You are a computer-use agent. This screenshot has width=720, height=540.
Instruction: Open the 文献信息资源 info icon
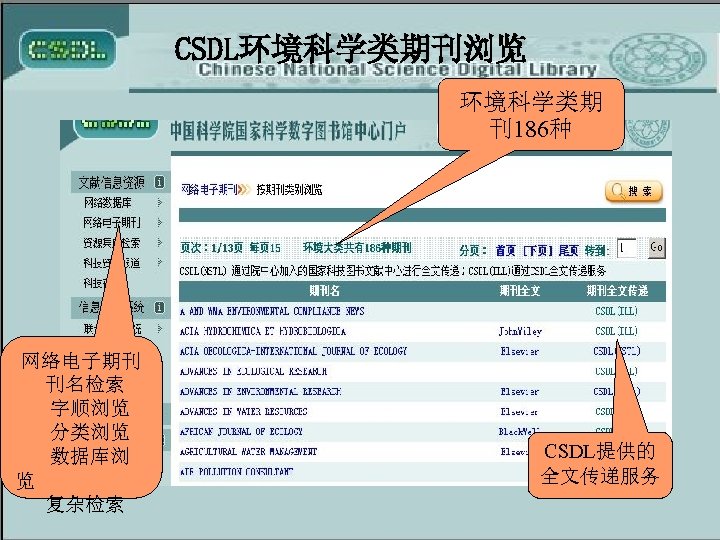click(159, 182)
